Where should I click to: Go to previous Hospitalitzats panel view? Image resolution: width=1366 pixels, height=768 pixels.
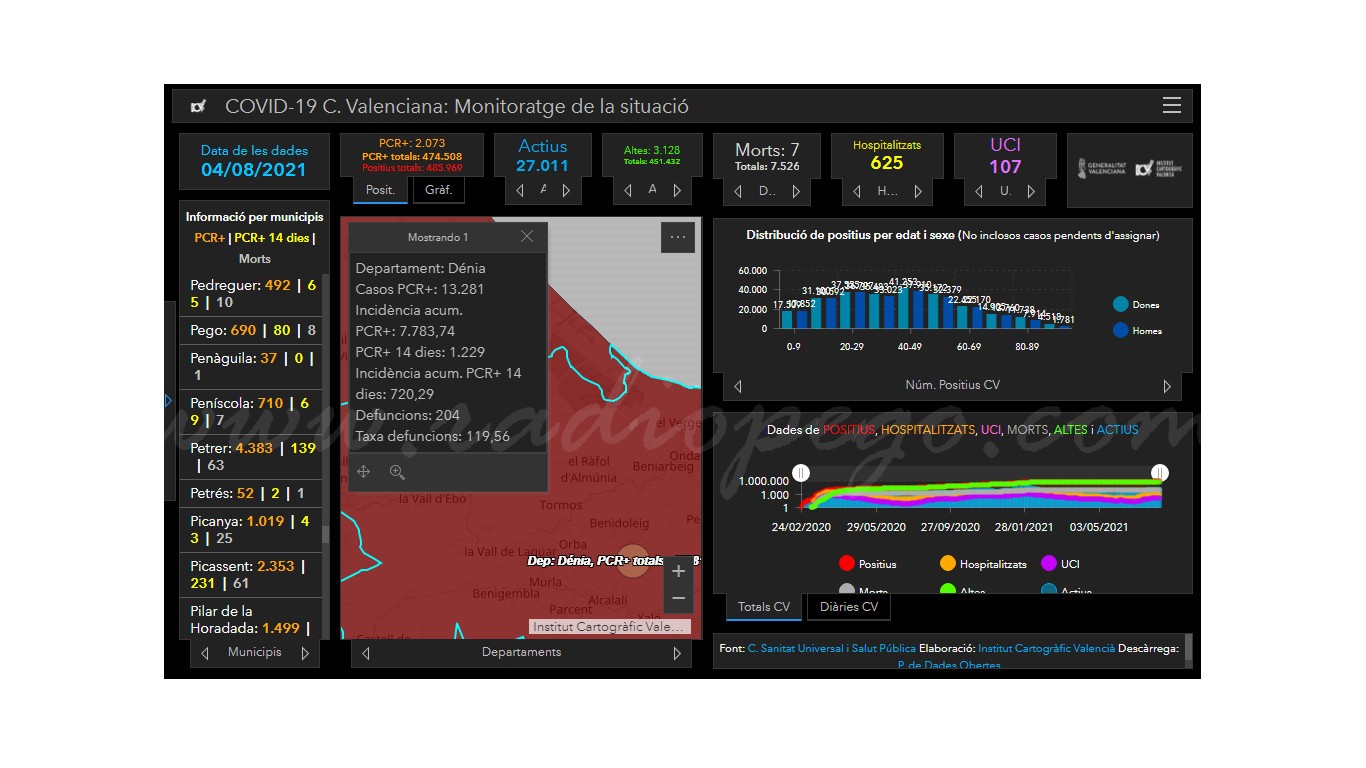[x=858, y=191]
